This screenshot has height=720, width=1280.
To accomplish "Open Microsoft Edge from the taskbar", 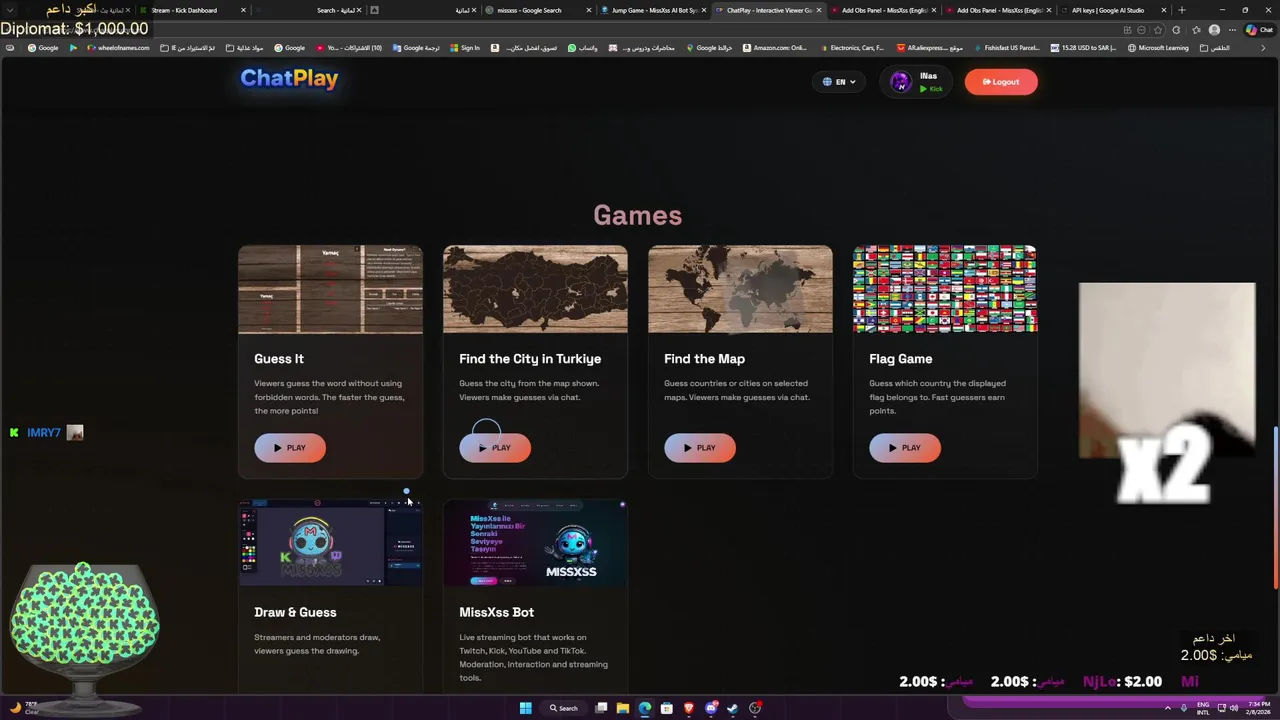I will tap(645, 708).
